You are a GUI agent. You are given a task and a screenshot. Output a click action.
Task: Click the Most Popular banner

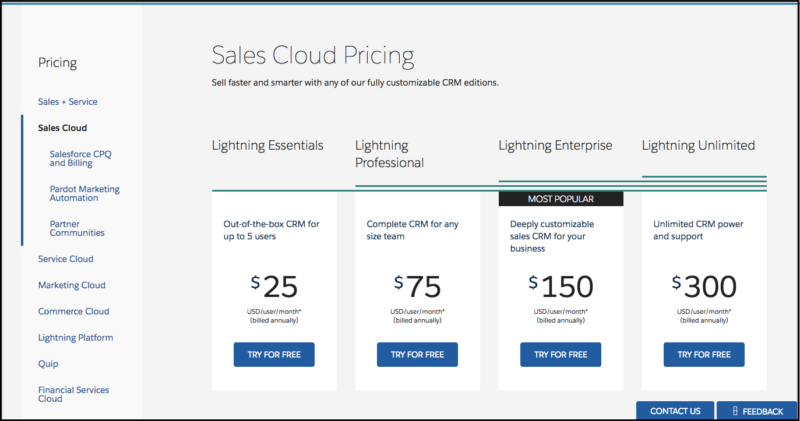tap(561, 199)
